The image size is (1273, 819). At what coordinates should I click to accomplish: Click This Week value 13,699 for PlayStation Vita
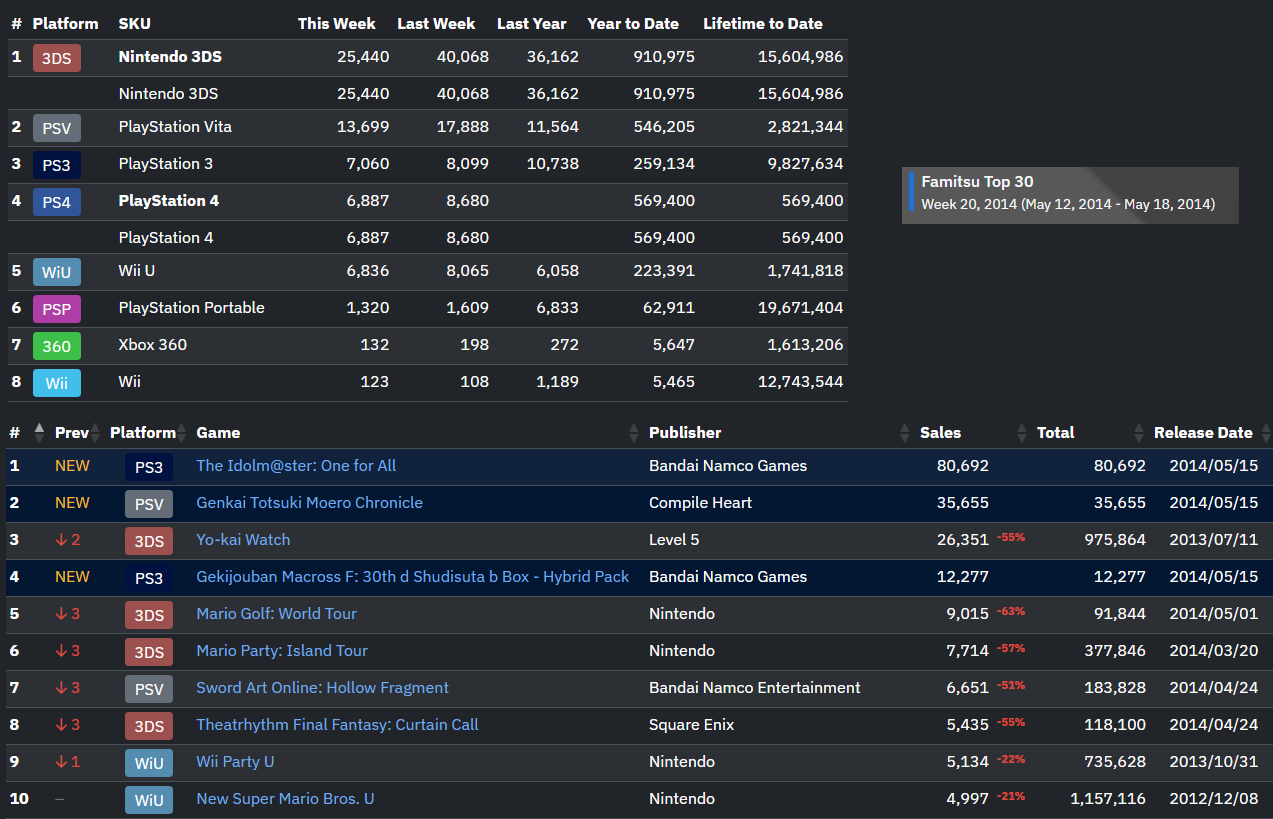point(364,127)
